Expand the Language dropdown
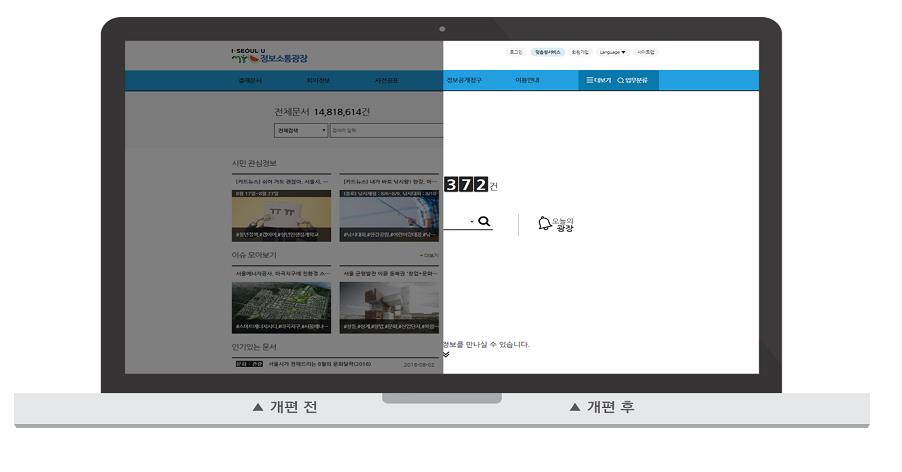Viewport: 902px width, 472px height. pos(612,52)
